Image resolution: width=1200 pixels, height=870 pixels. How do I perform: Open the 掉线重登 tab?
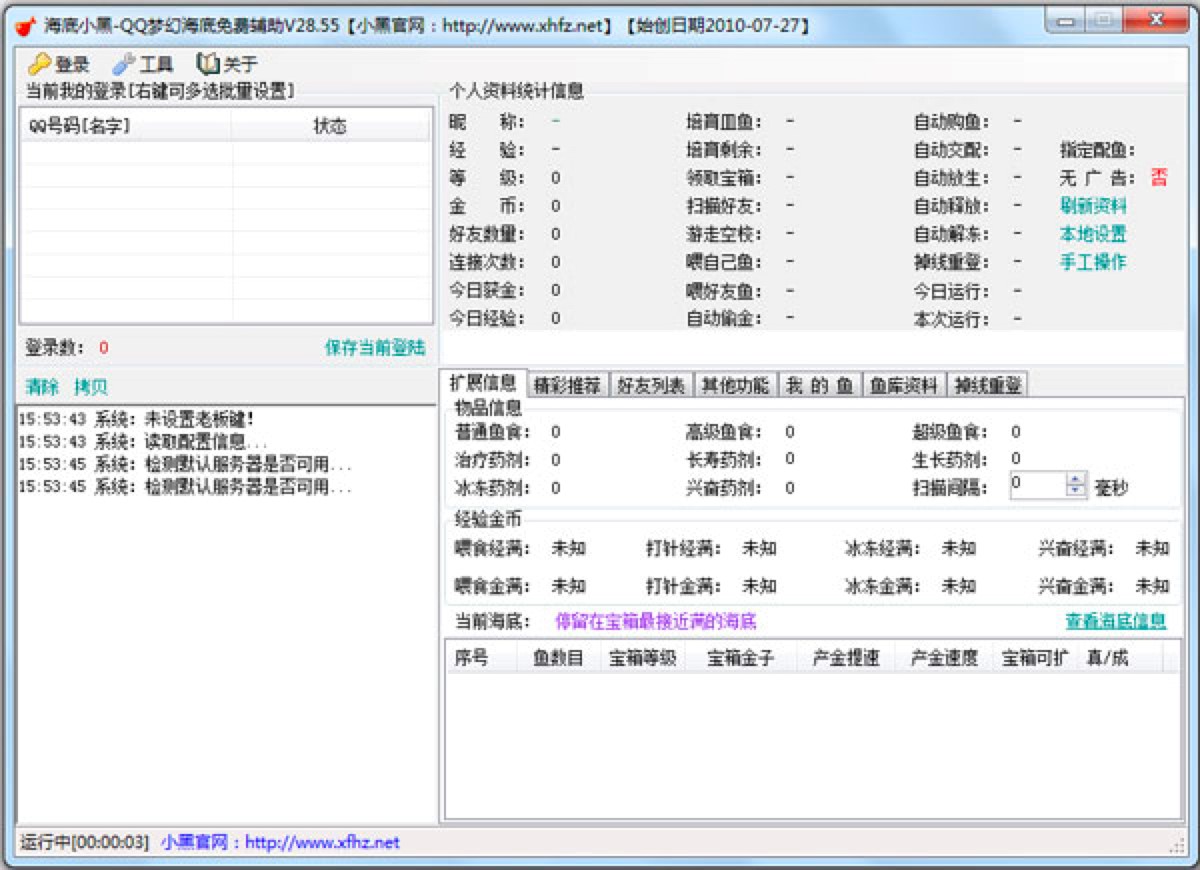click(986, 385)
